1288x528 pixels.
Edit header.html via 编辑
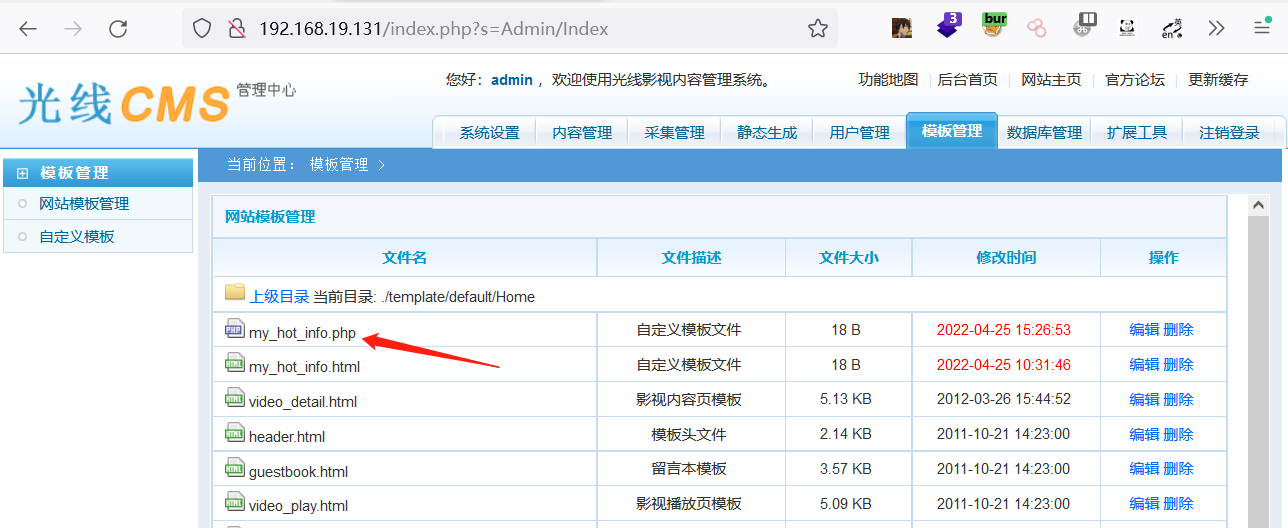click(x=1144, y=434)
